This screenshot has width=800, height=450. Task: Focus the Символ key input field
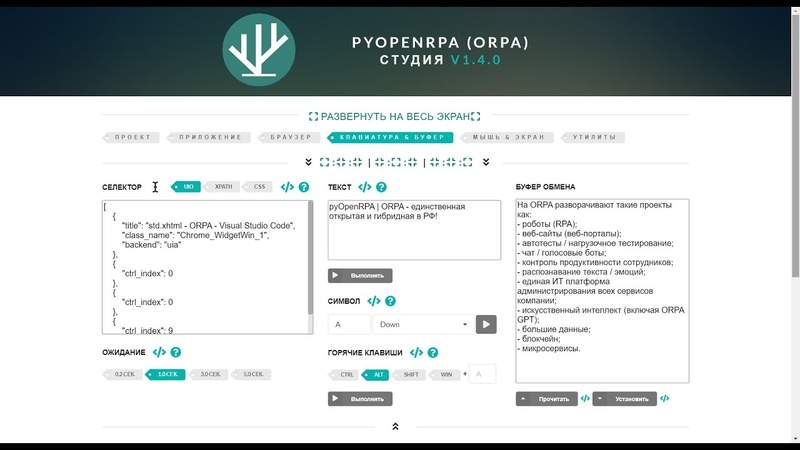click(349, 324)
